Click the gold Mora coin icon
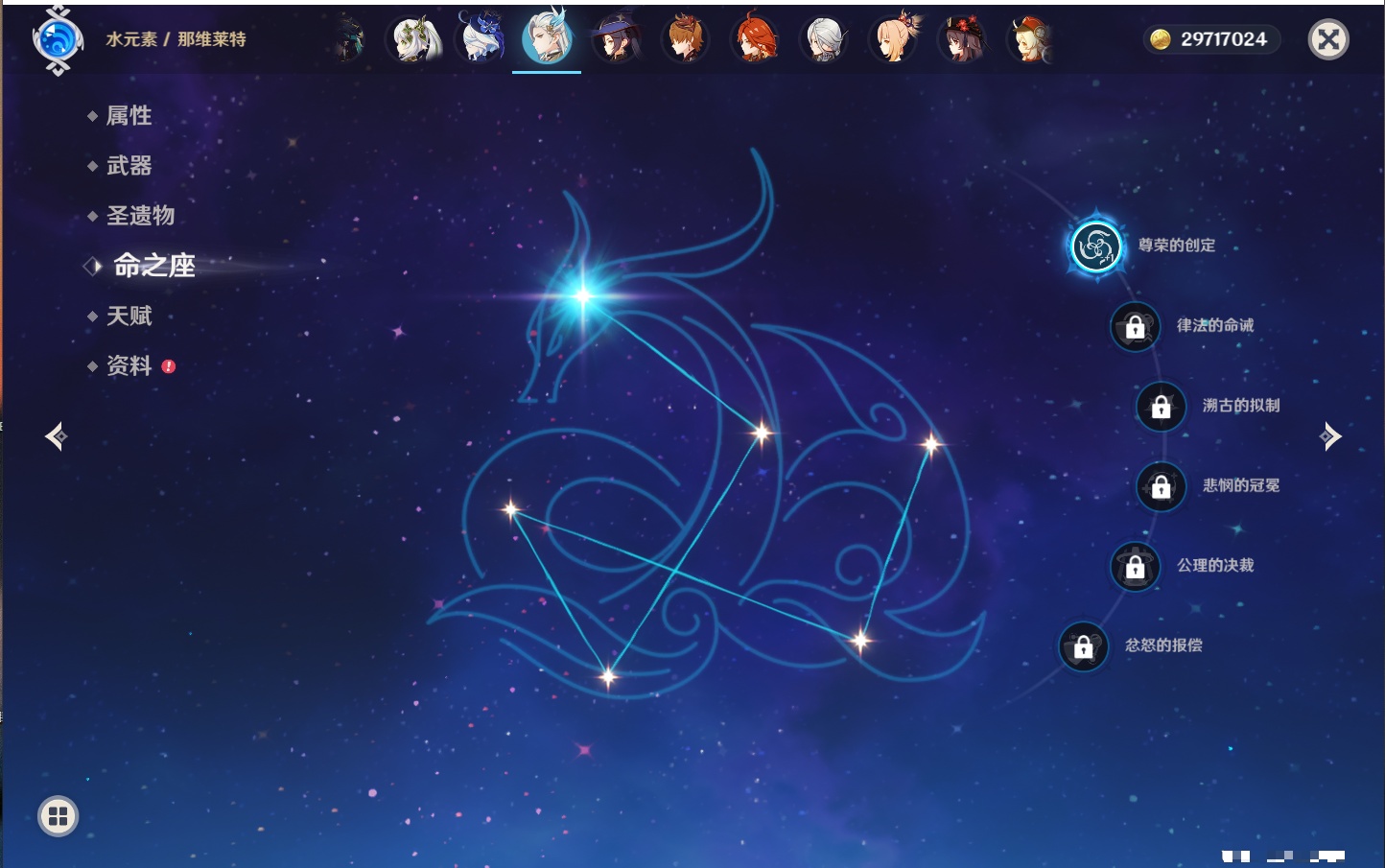 [1160, 39]
